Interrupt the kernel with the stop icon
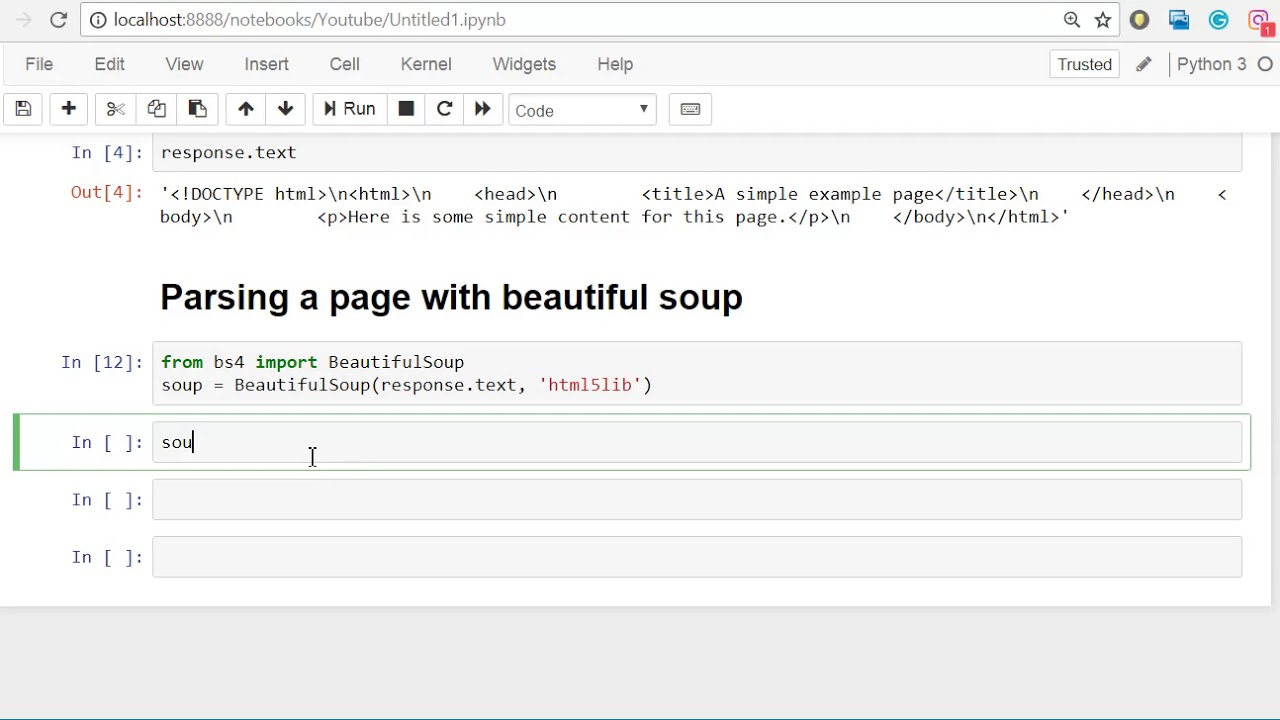 (406, 109)
